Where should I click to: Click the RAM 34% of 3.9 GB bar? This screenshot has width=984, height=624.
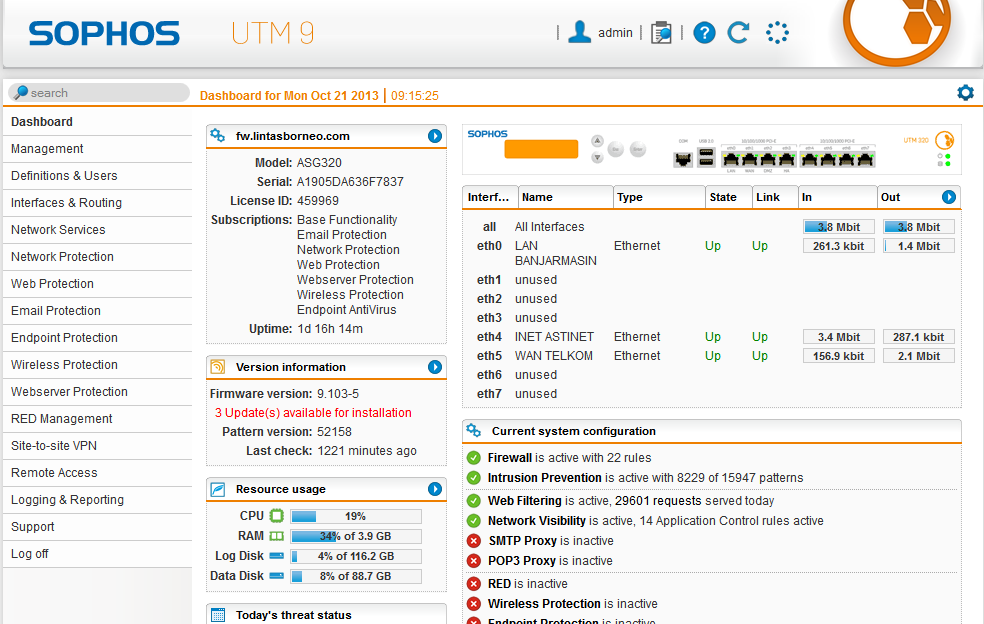click(356, 536)
